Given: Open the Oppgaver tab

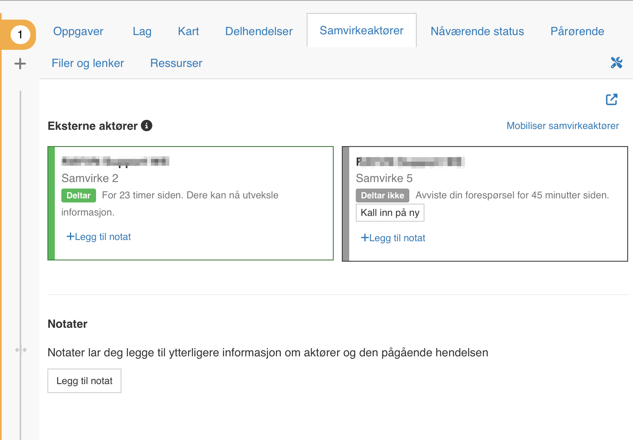Looking at the screenshot, I should (x=78, y=31).
